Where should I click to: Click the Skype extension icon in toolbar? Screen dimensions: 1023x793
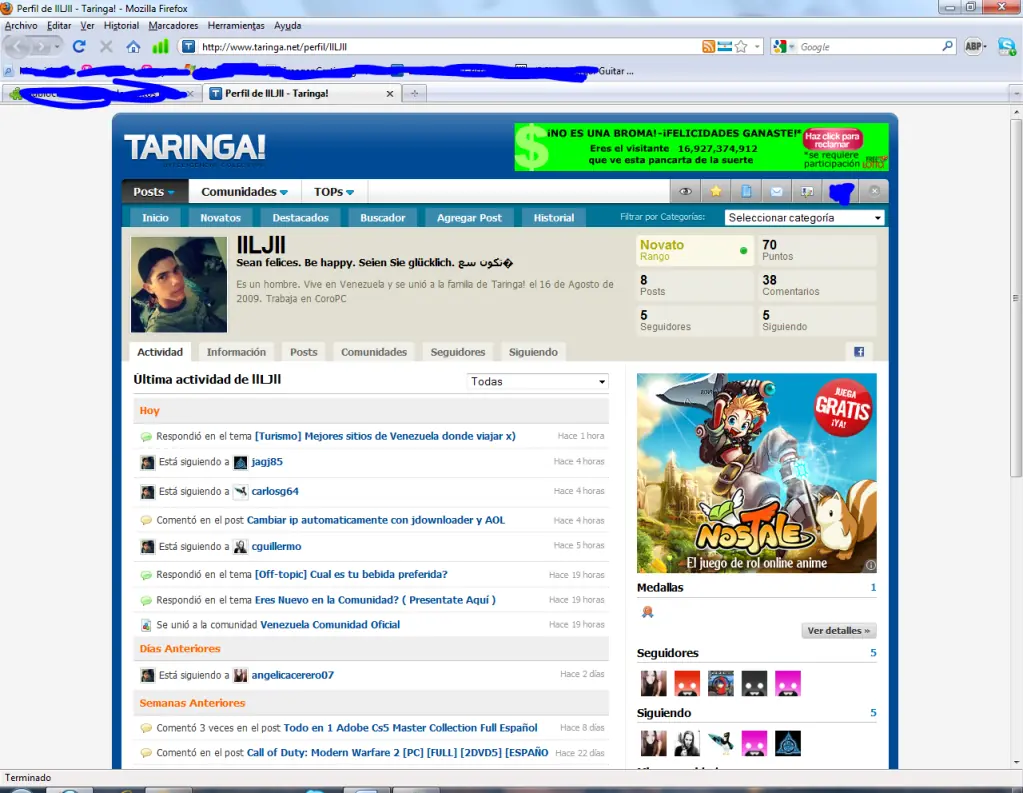[x=1007, y=46]
